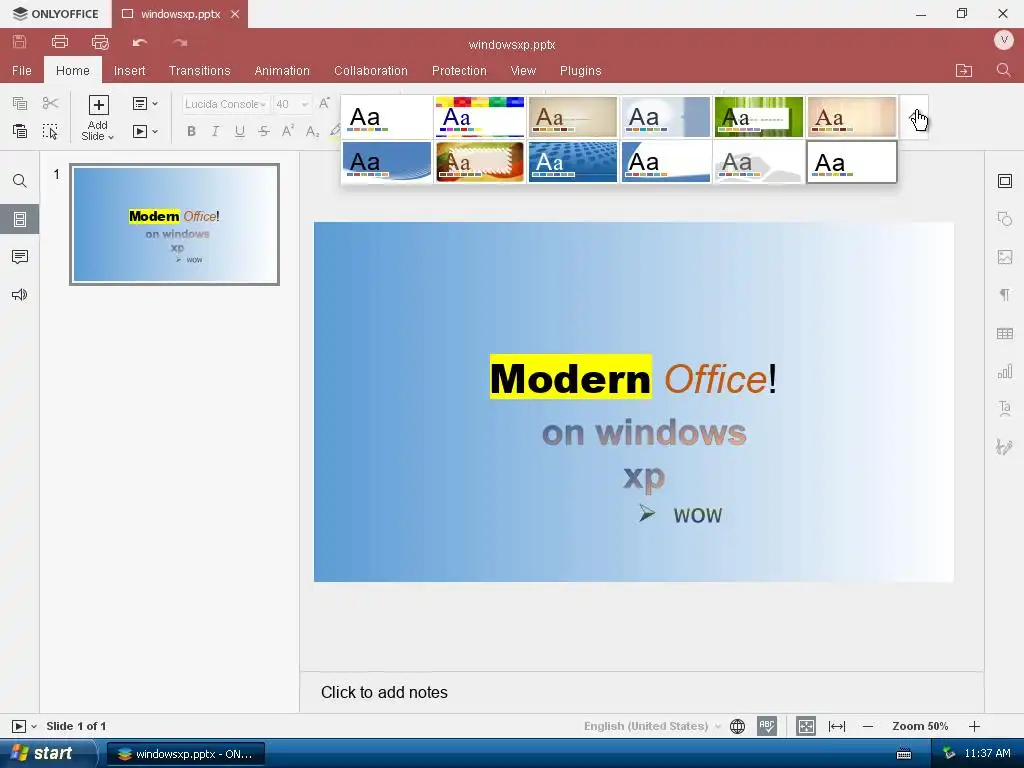The width and height of the screenshot is (1024, 768).
Task: Toggle Subscript formatting
Action: coord(312,131)
